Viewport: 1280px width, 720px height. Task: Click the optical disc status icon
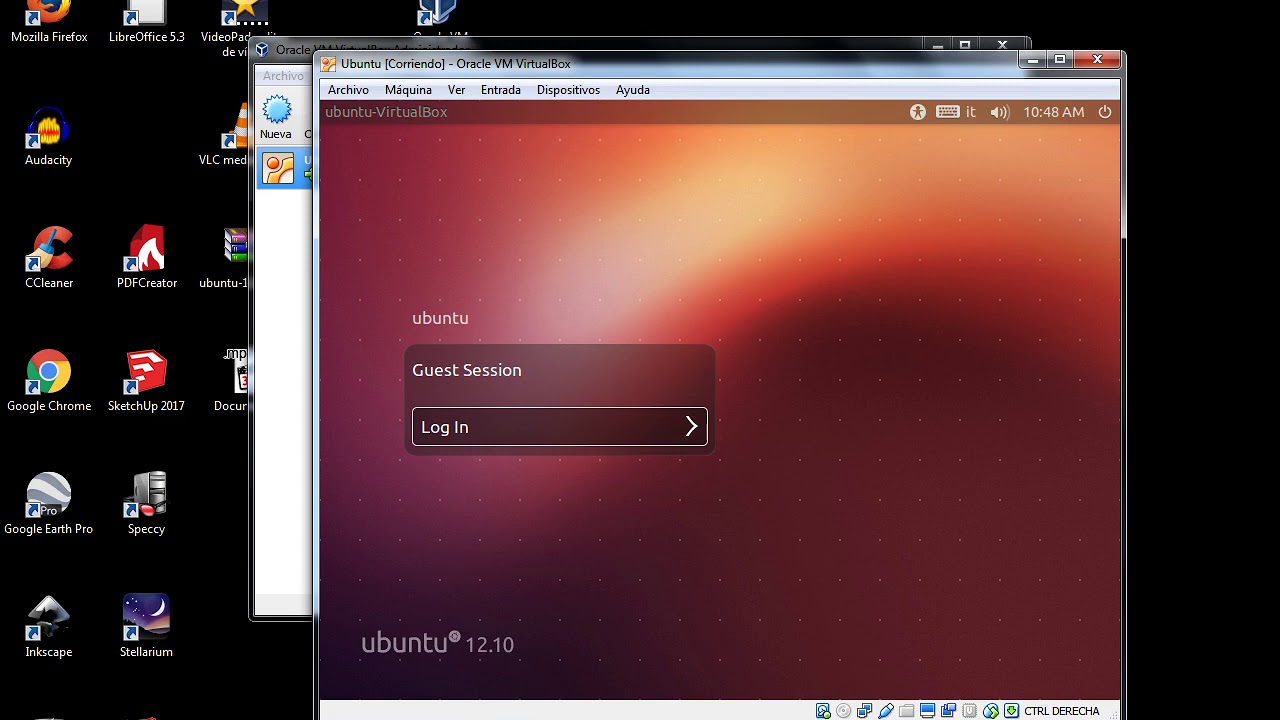pyautogui.click(x=843, y=711)
